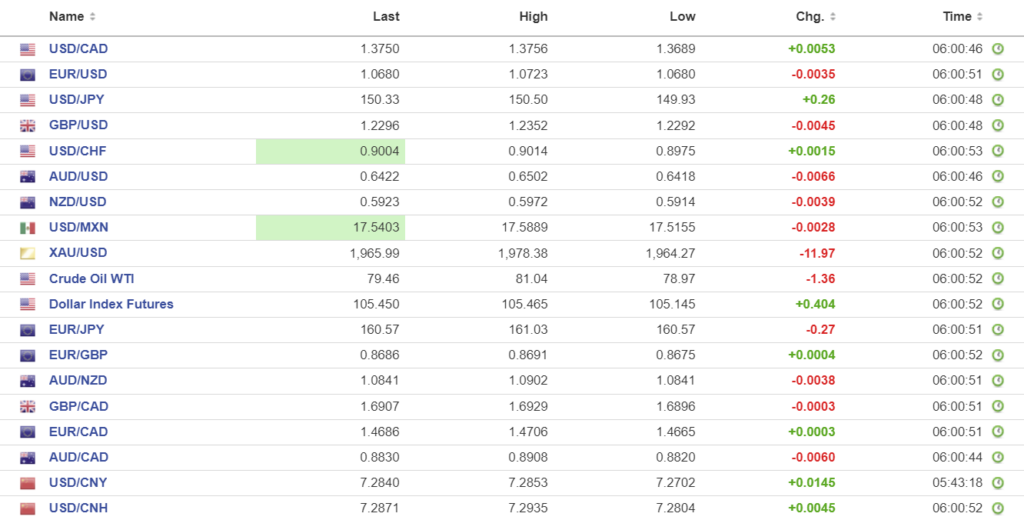Viewport: 1024px width, 520px height.
Task: Click the gold bar icon beside XAU/USD
Action: [28, 254]
